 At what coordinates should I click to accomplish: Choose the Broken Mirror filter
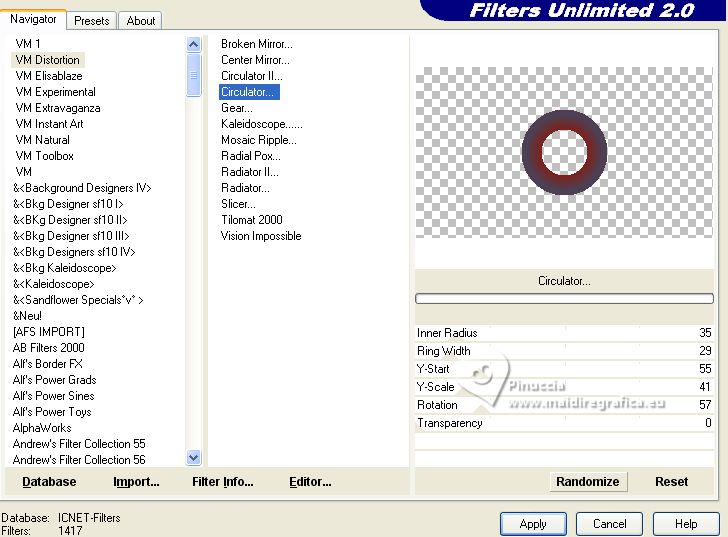click(x=257, y=44)
